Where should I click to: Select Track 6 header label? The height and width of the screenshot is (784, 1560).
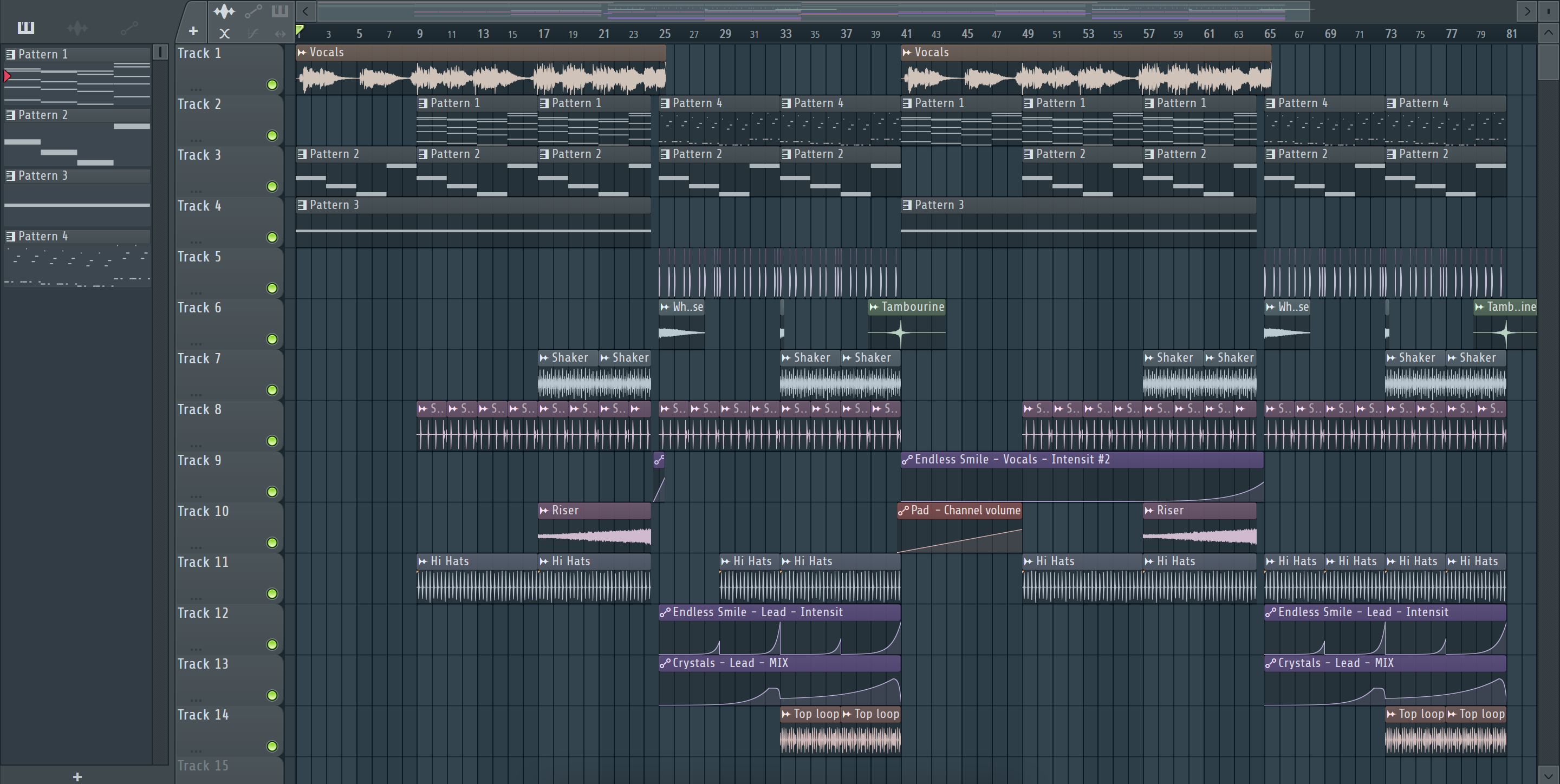199,308
